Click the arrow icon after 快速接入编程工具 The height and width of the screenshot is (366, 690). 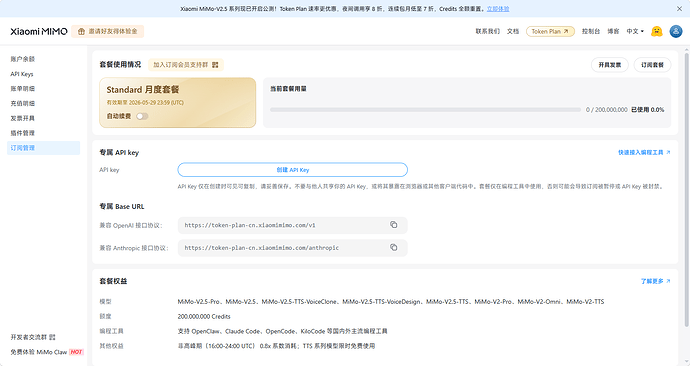pyautogui.click(x=668, y=152)
